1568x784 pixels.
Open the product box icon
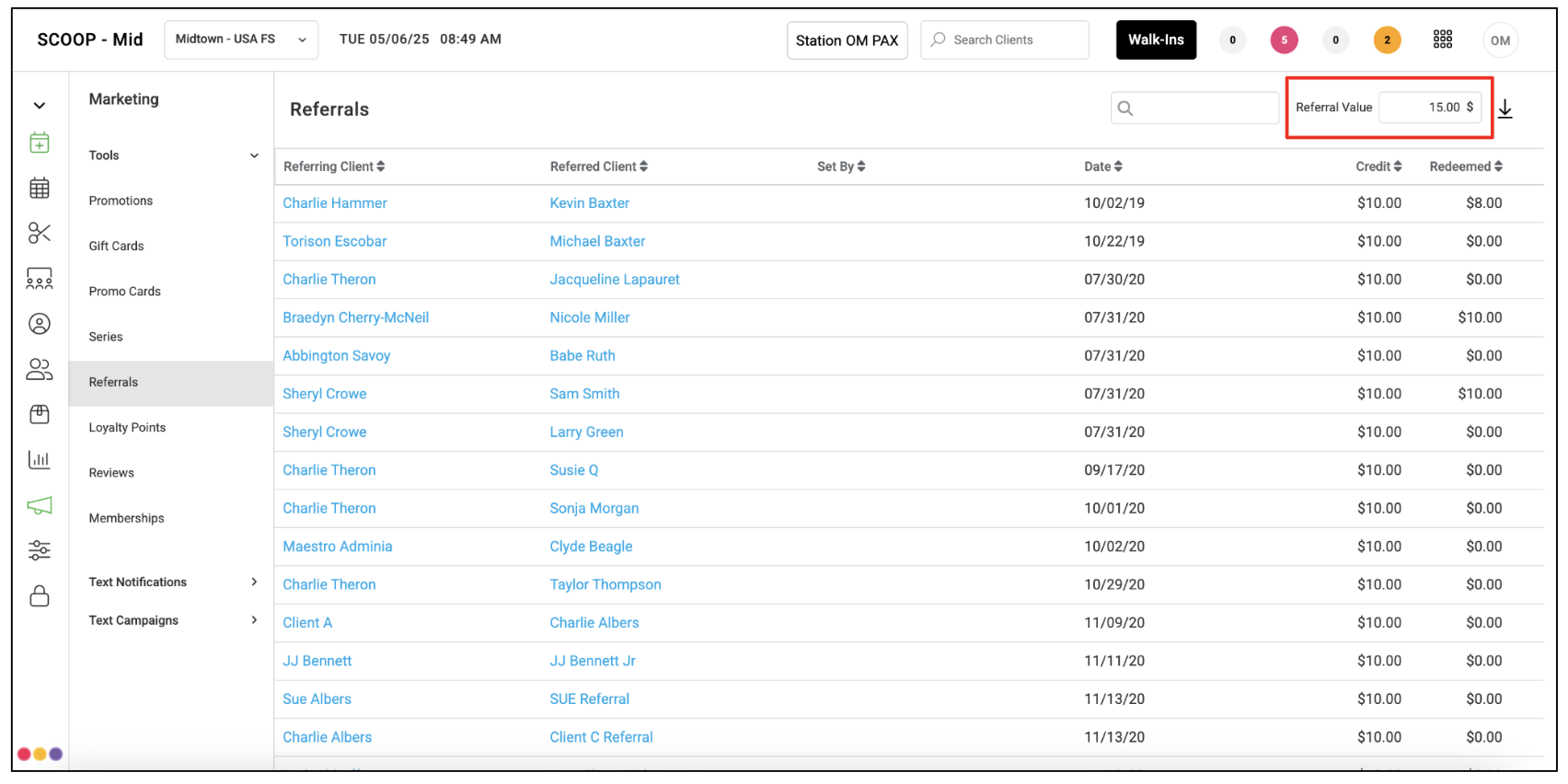click(x=40, y=415)
